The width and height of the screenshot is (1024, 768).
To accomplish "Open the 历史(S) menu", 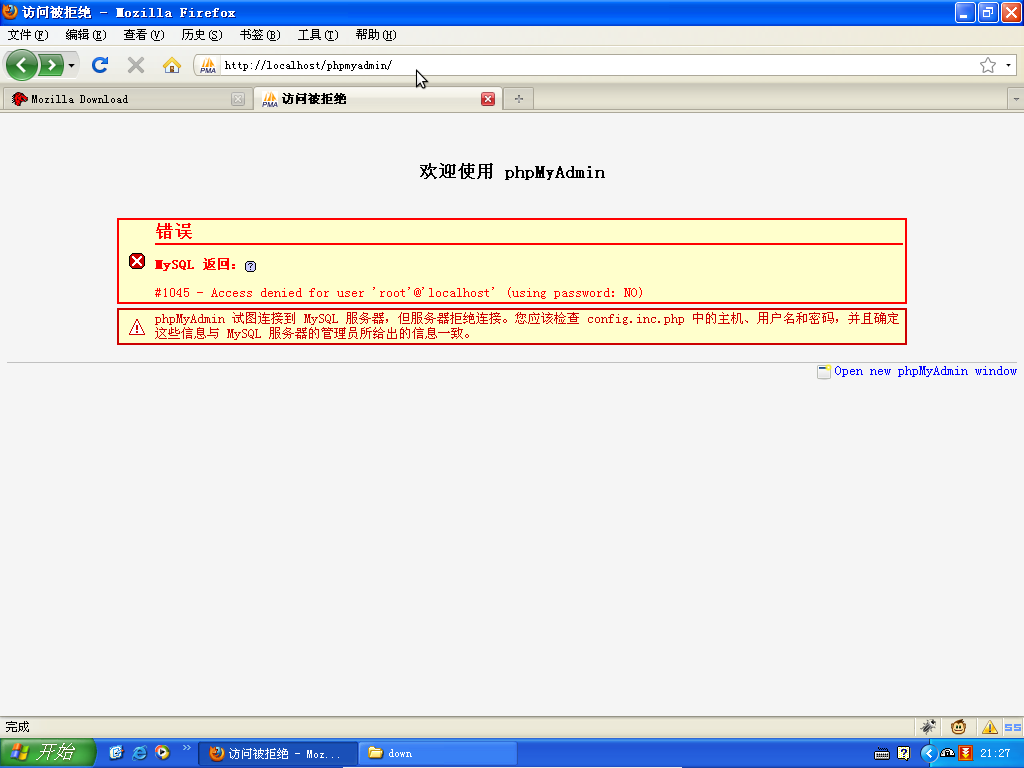I will [202, 35].
